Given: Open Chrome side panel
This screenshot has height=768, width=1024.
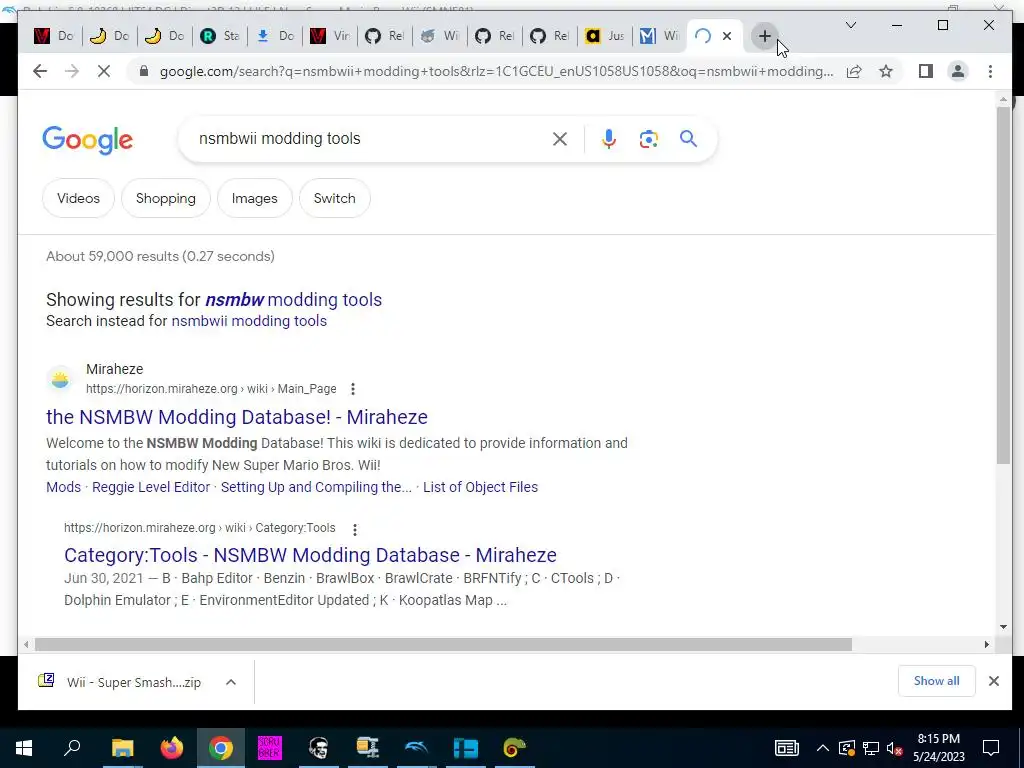Looking at the screenshot, I should (x=925, y=71).
